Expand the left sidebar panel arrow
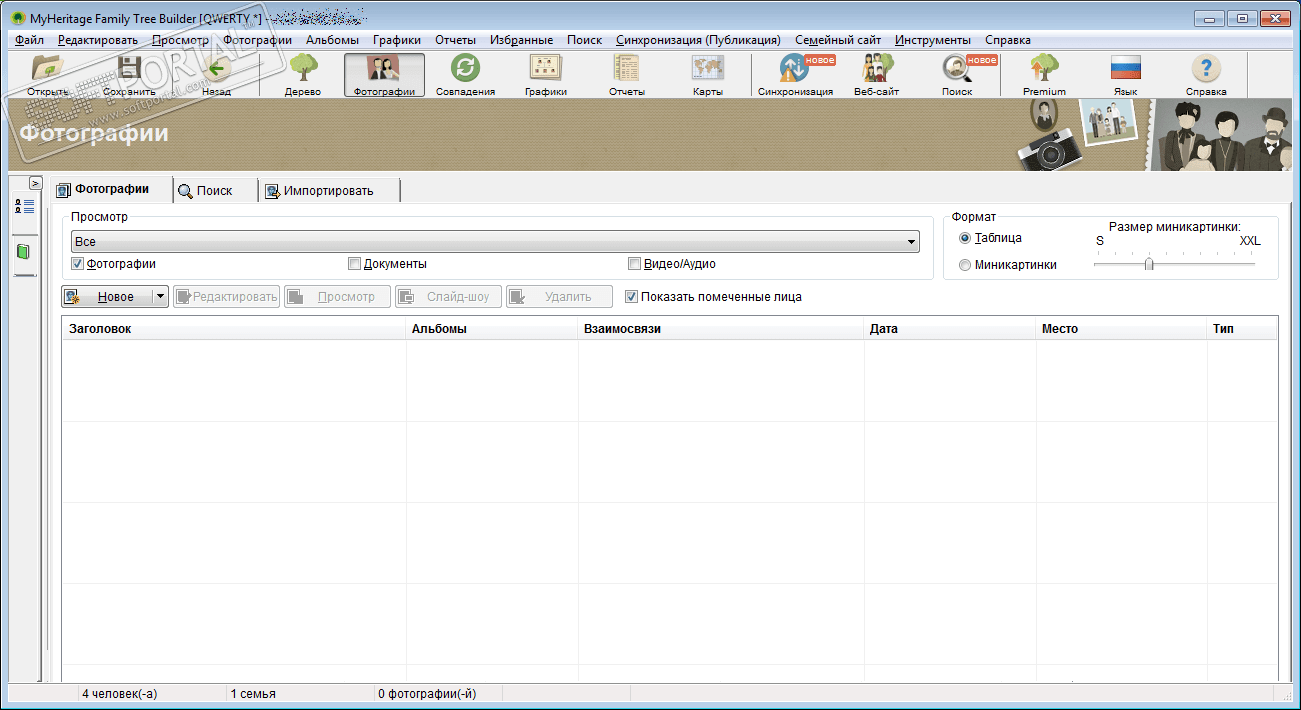Image resolution: width=1301 pixels, height=710 pixels. (x=35, y=183)
